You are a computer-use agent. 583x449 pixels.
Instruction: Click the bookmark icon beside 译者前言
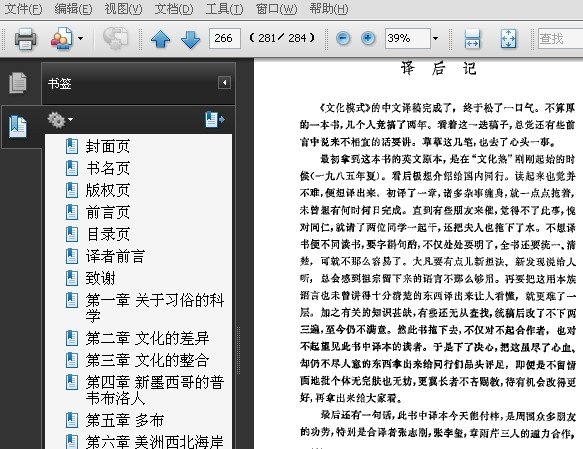(72, 256)
